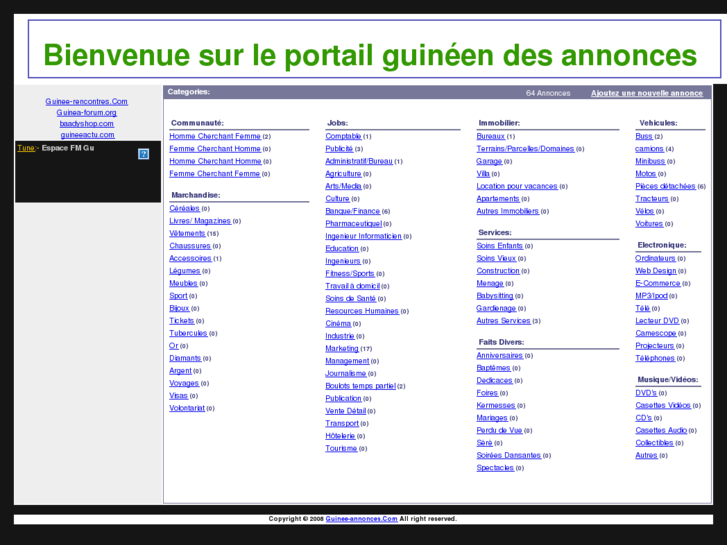The image size is (727, 545).
Task: Select the Voitures category
Action: 649,224
